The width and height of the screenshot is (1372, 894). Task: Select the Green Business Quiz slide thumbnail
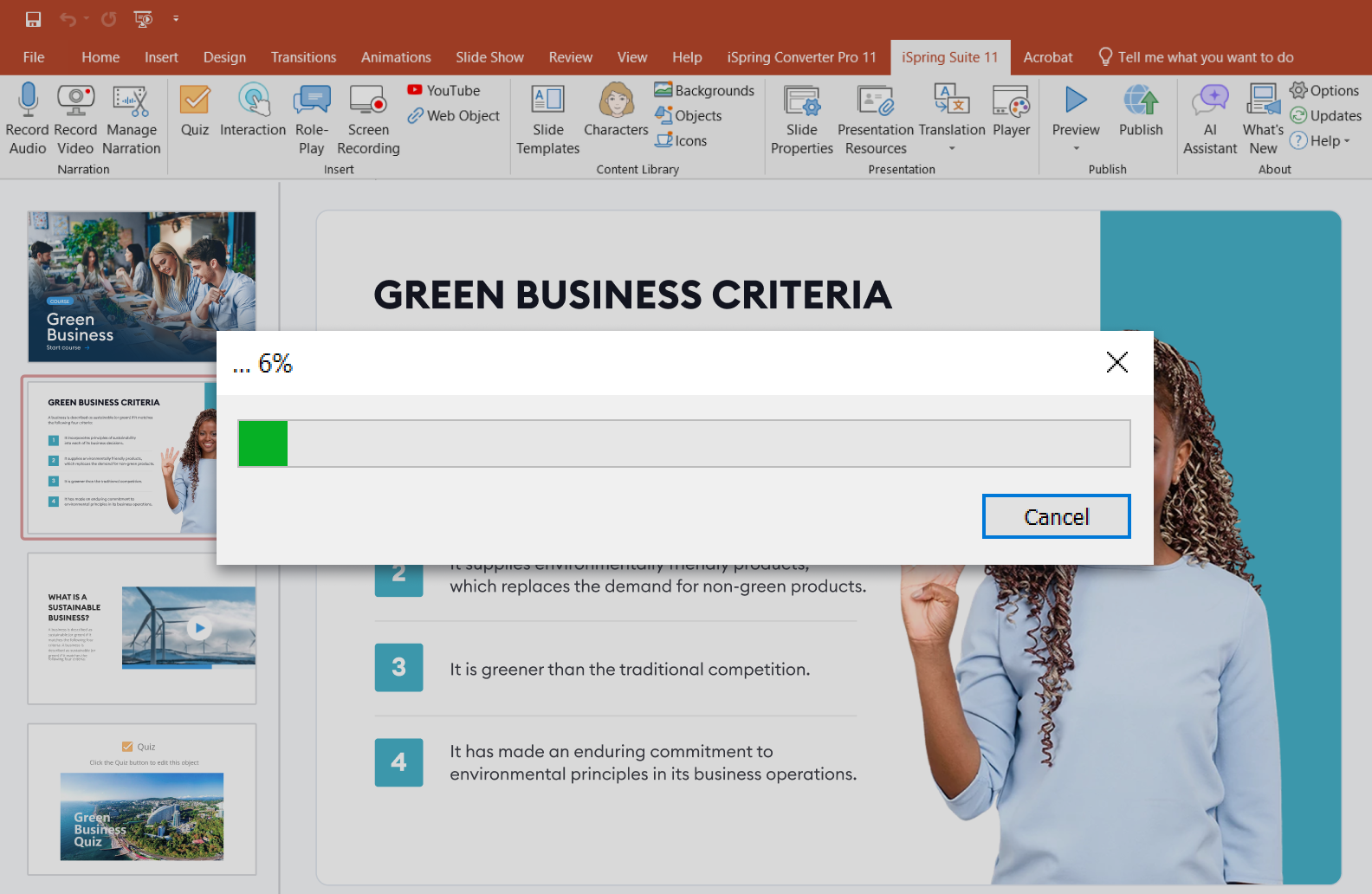coord(142,799)
